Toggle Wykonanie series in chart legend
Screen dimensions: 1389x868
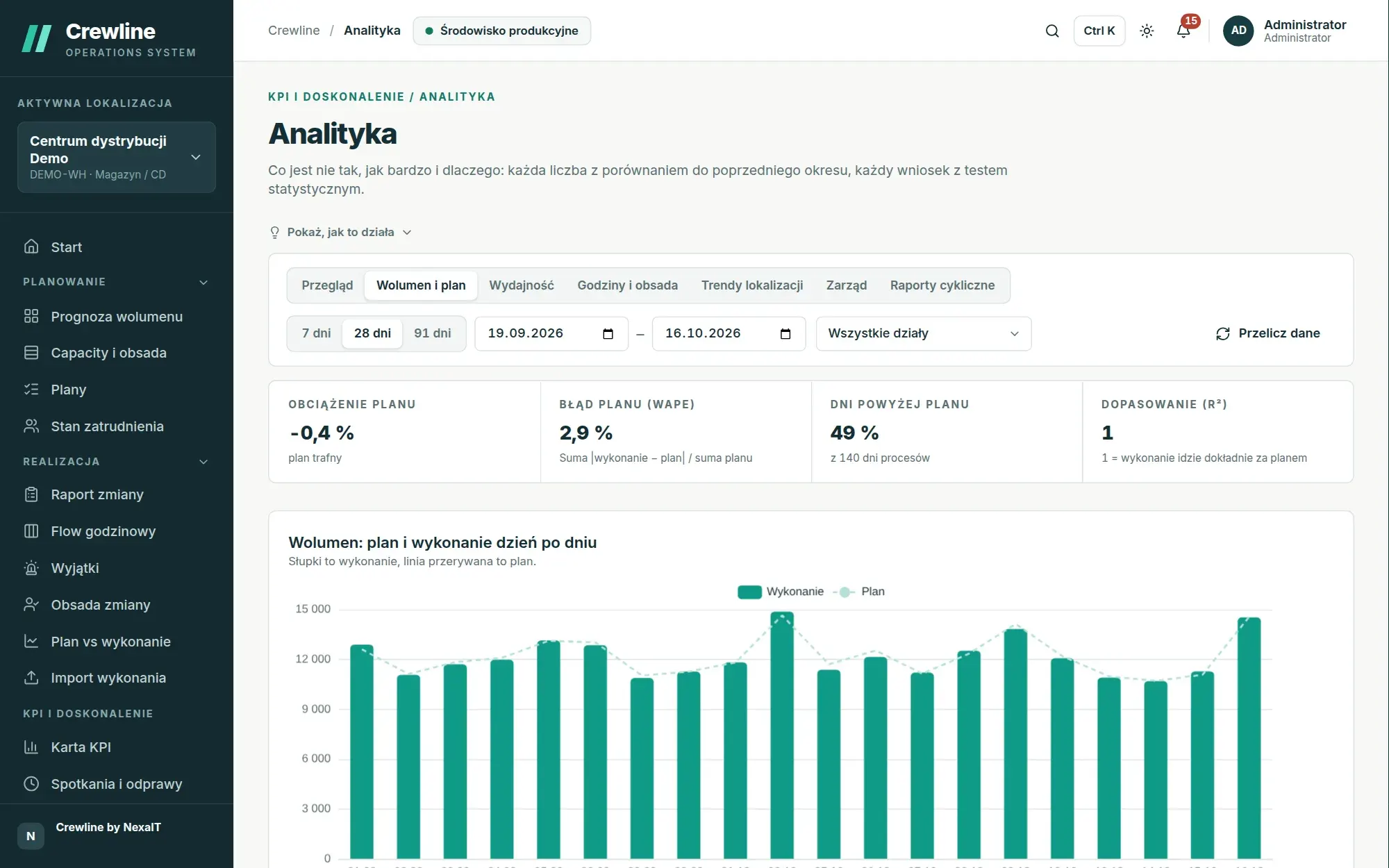[x=781, y=592]
